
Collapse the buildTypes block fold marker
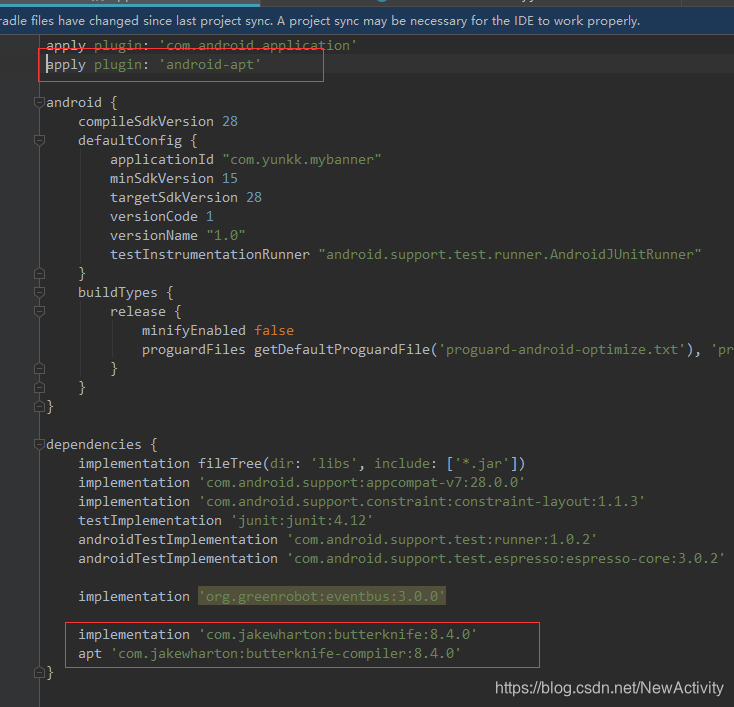click(x=40, y=292)
